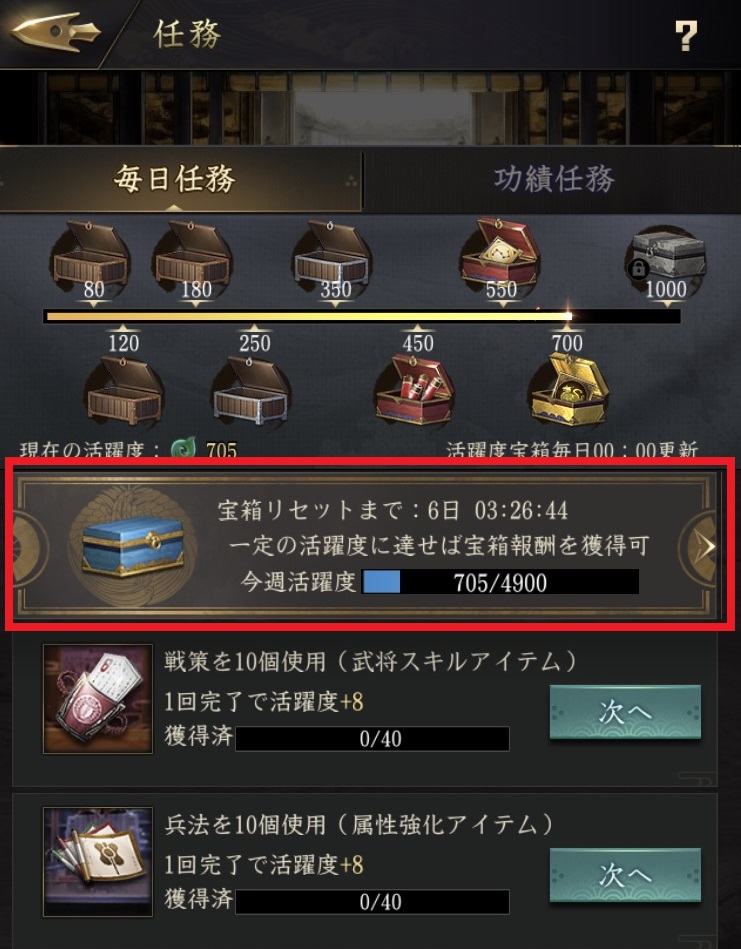Claim the 450 activity red scroll chest
Viewport: 741px width, 949px height.
point(415,391)
